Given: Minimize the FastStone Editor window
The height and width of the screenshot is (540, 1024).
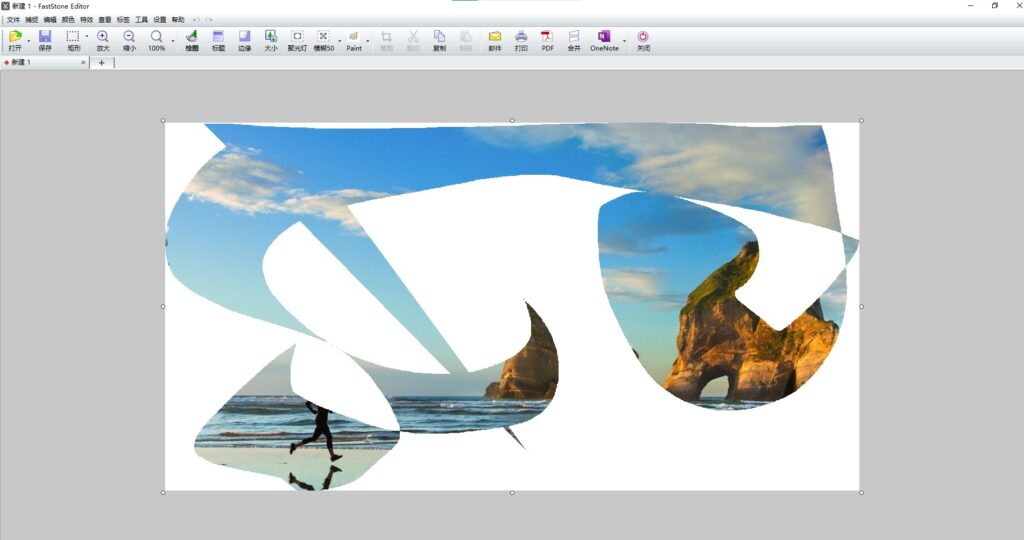Looking at the screenshot, I should pos(970,5).
